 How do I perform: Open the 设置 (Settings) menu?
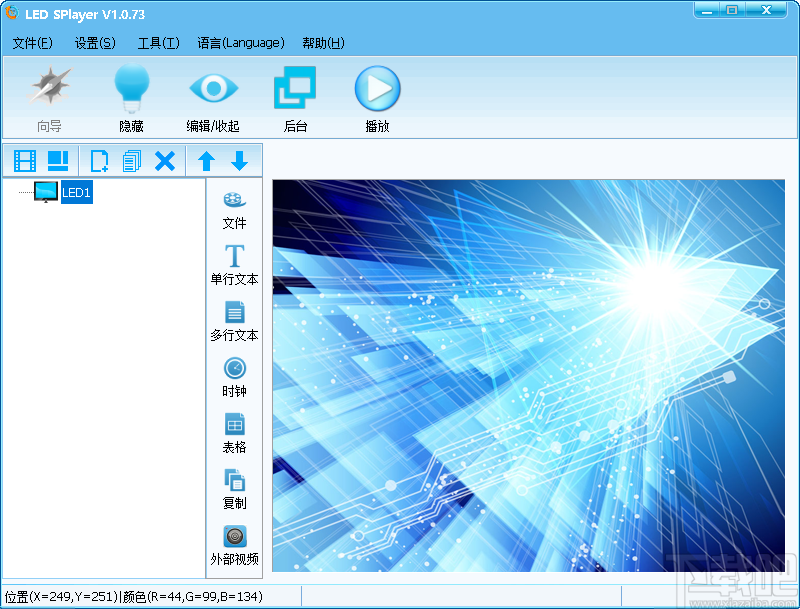94,43
